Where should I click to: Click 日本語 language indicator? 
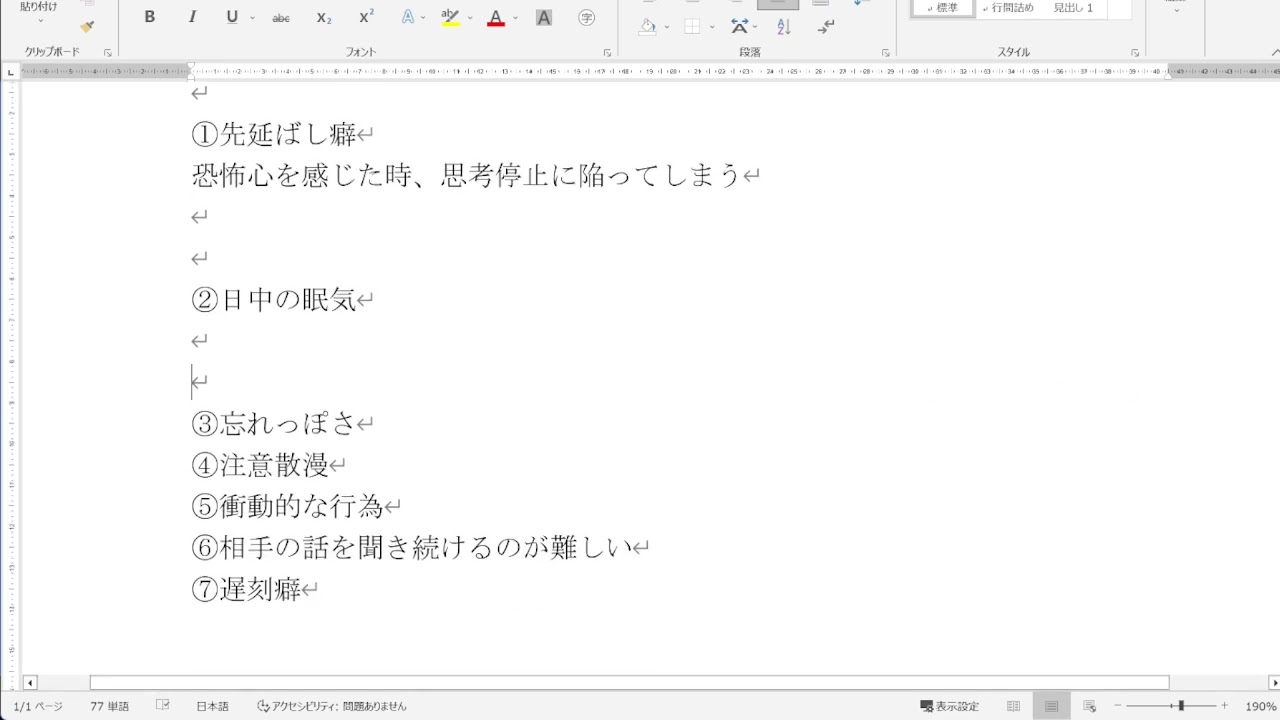[212, 706]
